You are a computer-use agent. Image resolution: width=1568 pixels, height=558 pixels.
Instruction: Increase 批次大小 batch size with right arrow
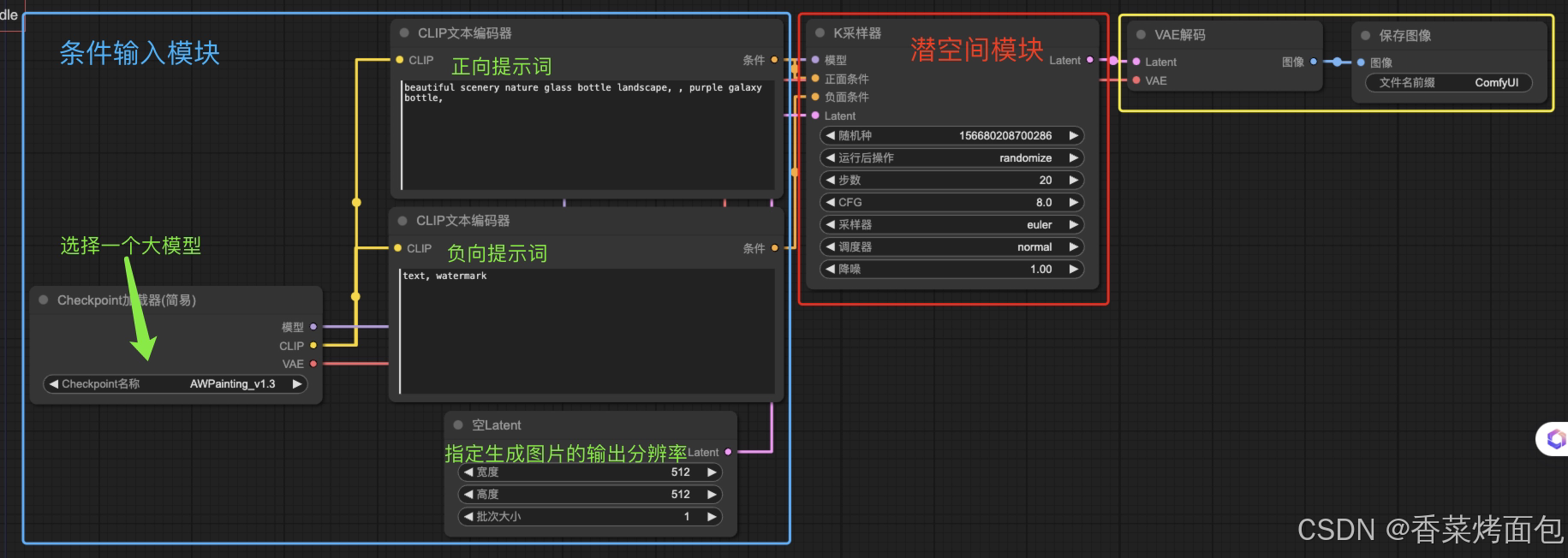[x=712, y=516]
